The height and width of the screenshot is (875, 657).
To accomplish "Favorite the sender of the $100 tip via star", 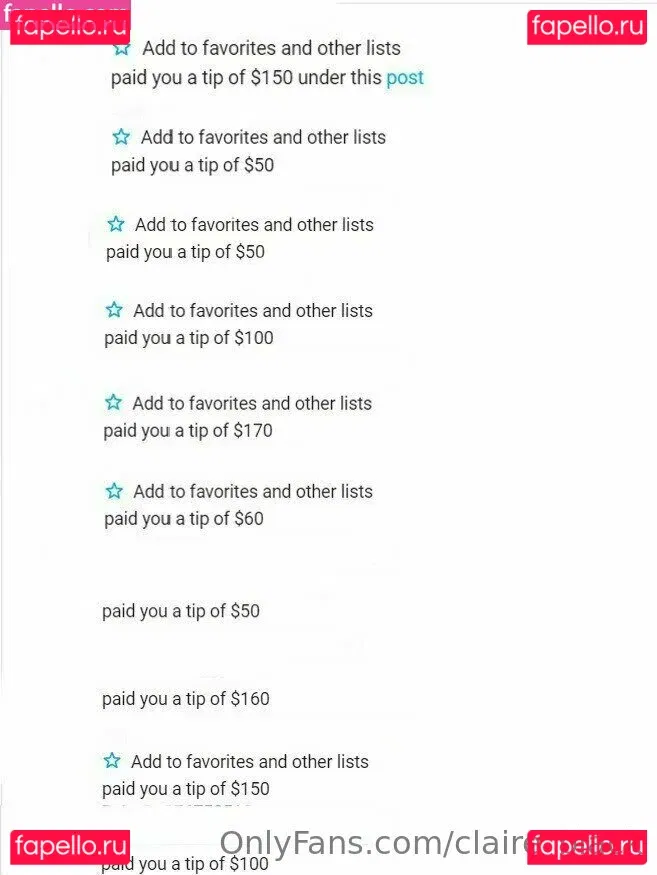I will coord(114,310).
